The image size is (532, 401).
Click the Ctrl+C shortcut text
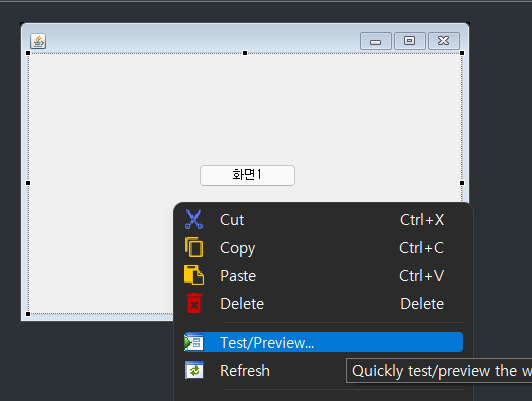pos(421,248)
